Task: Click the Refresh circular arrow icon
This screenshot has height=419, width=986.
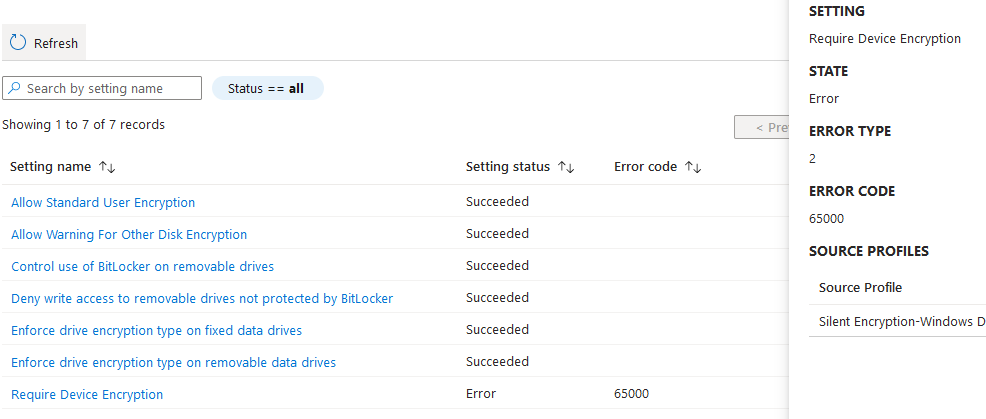Action: (18, 43)
